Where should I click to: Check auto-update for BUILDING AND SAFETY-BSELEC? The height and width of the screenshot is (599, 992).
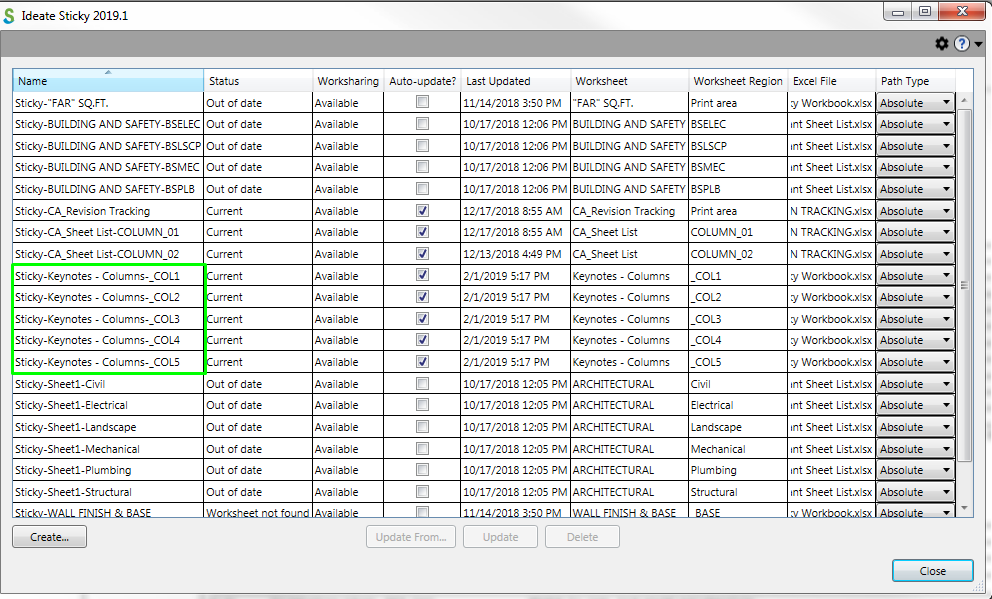(422, 123)
